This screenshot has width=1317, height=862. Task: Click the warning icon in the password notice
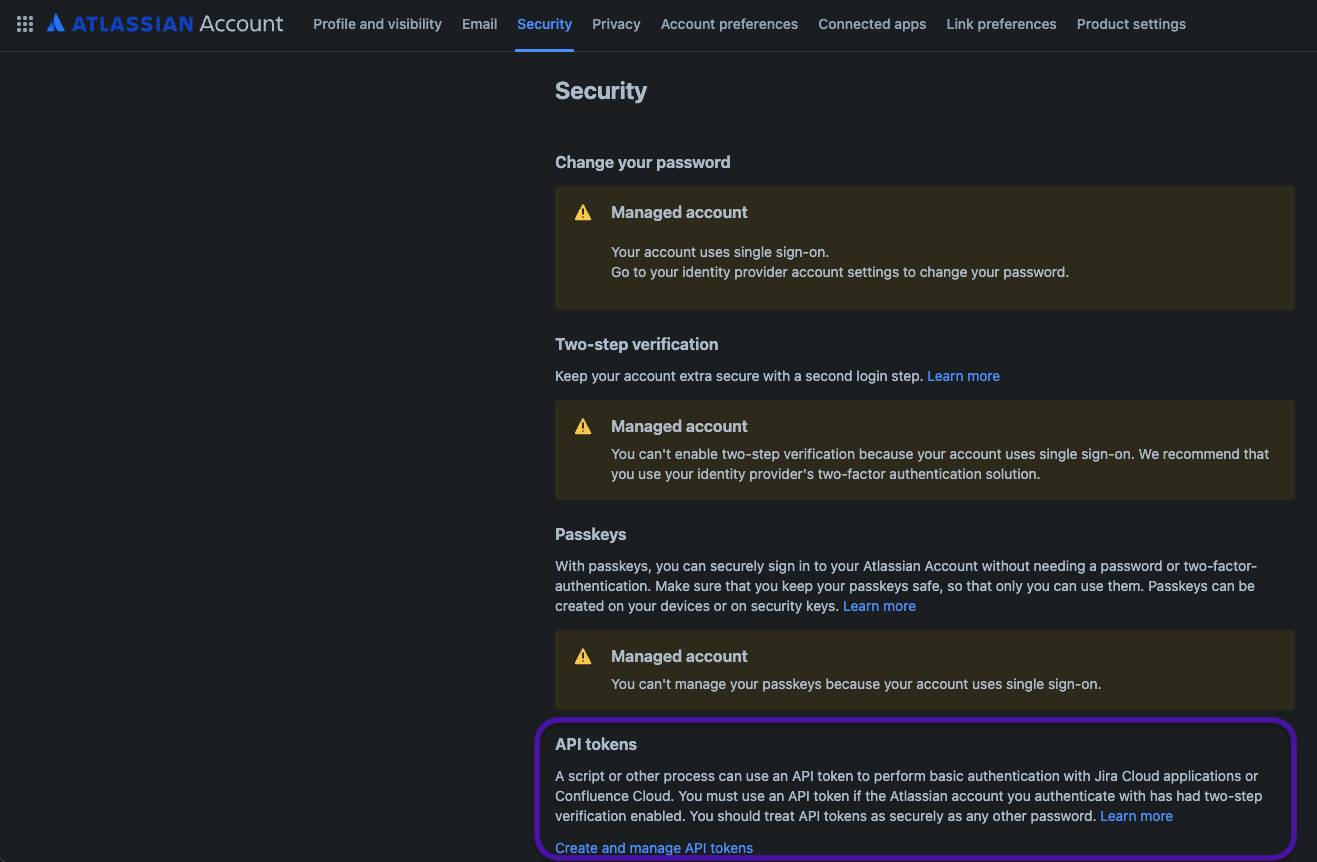(583, 212)
